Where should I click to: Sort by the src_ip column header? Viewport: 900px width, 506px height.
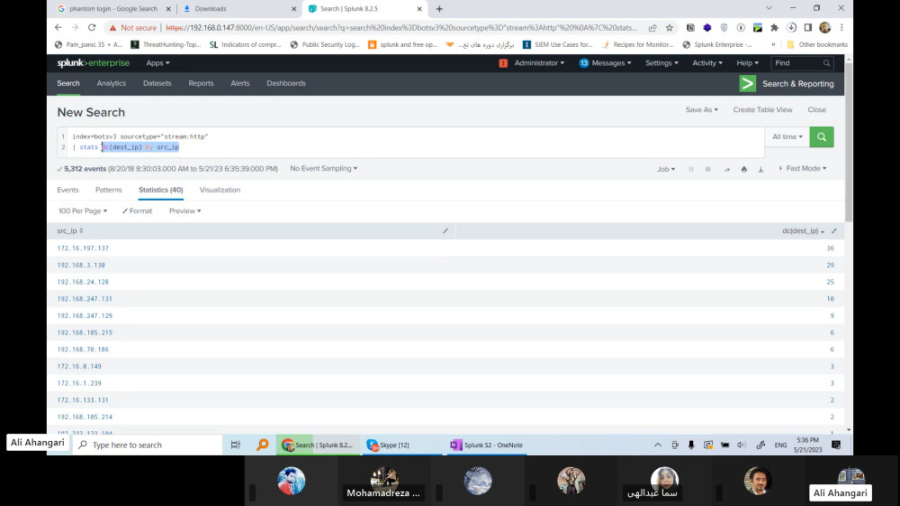70,231
